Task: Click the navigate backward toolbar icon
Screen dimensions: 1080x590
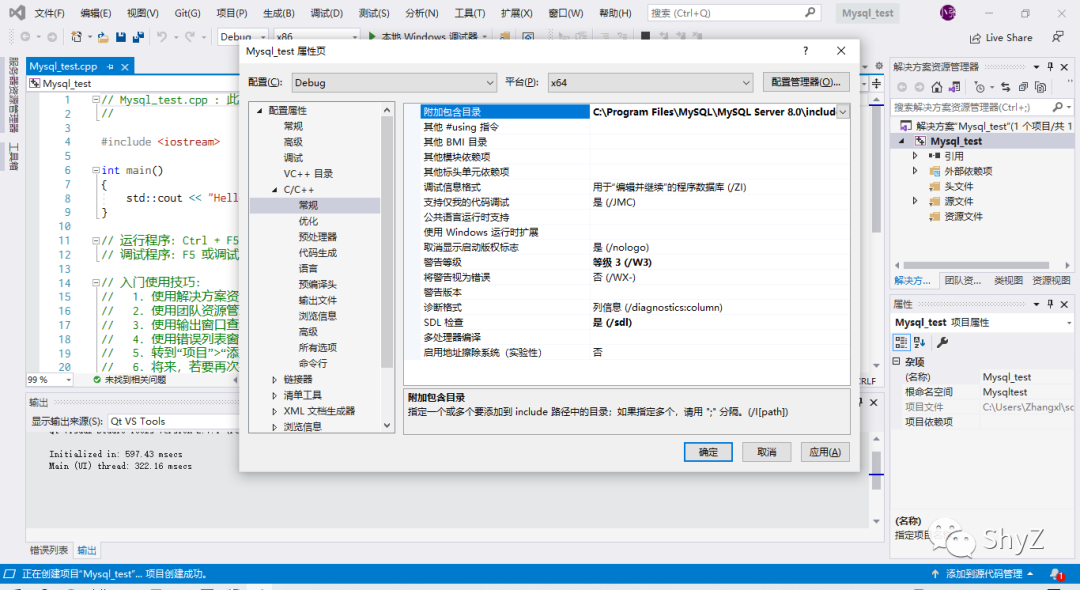Action: pos(25,37)
